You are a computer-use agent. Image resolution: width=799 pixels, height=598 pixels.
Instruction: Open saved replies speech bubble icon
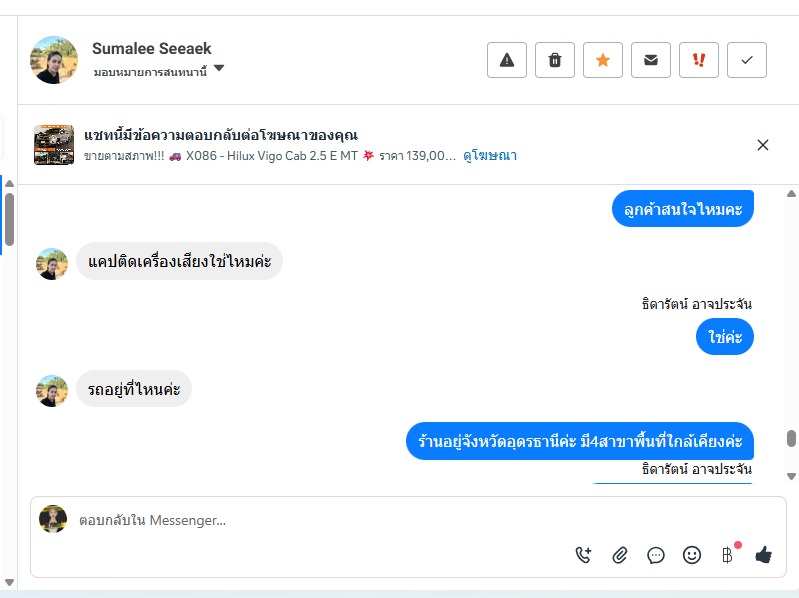656,555
